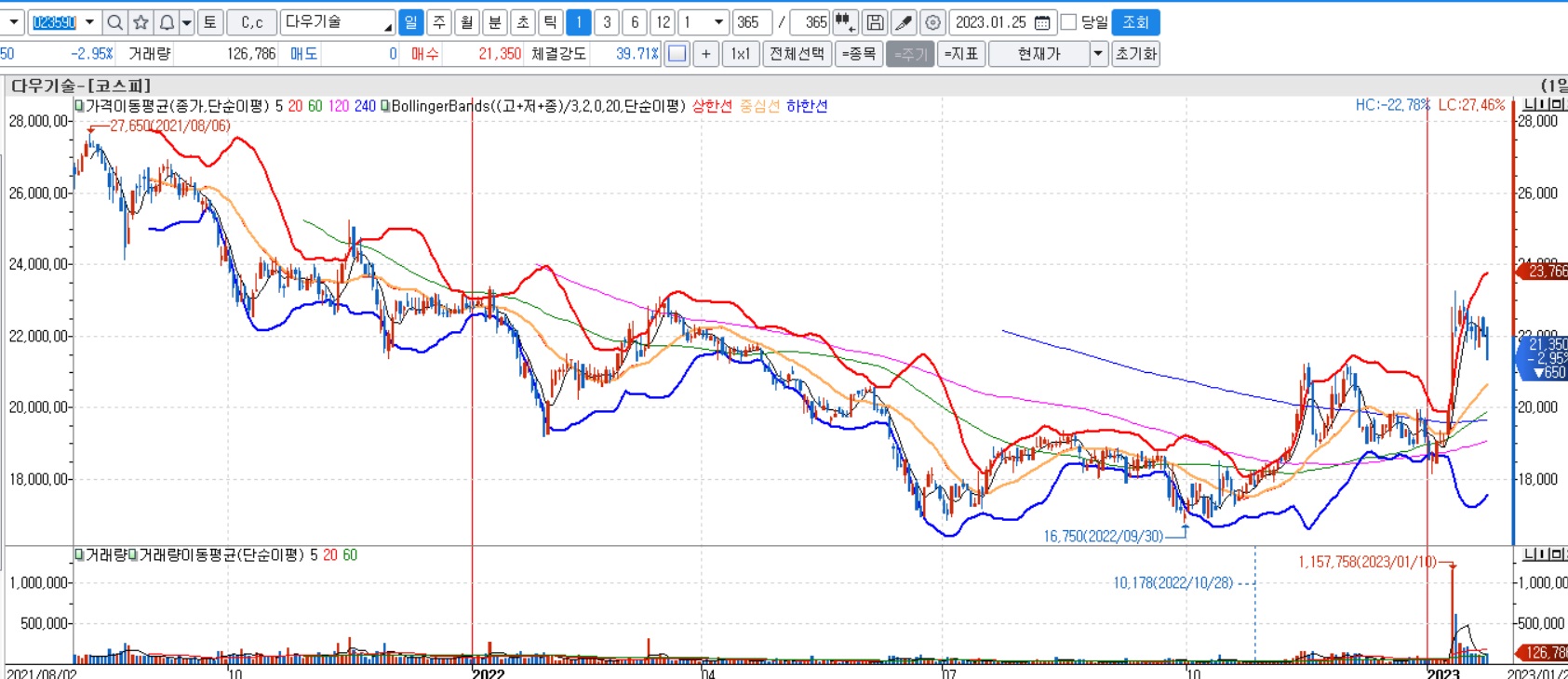Select second 초 chart period
This screenshot has width=1568, height=679.
[523, 22]
